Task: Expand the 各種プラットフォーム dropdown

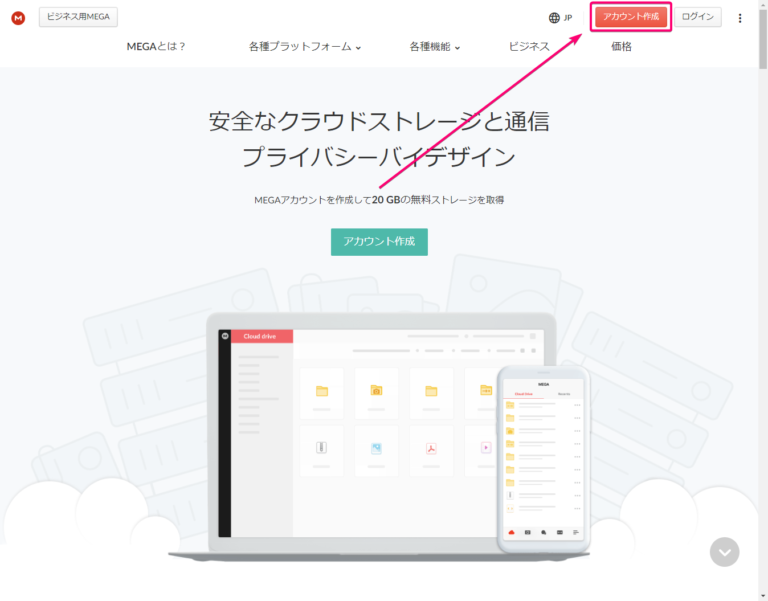Action: (x=305, y=47)
